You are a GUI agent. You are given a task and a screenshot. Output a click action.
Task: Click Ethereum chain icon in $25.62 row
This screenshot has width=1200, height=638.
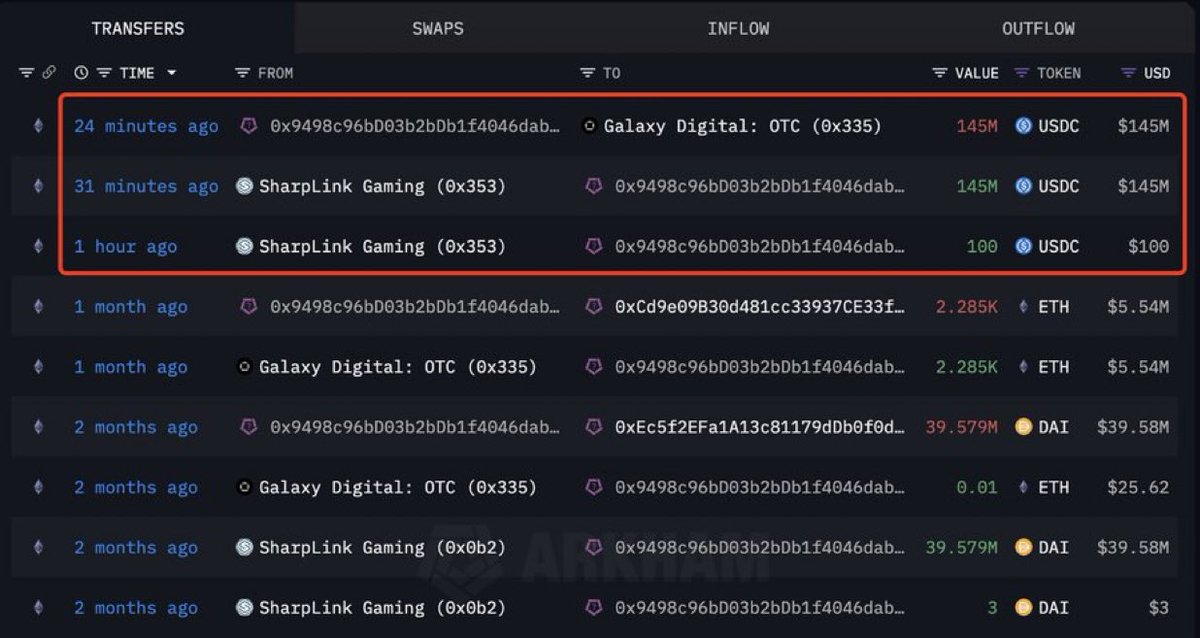click(39, 487)
